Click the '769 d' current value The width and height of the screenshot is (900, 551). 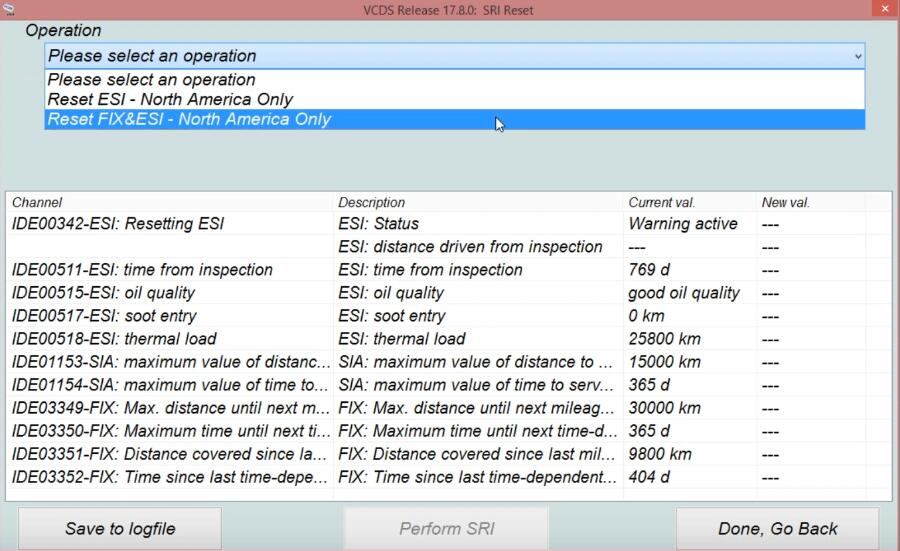coord(649,270)
